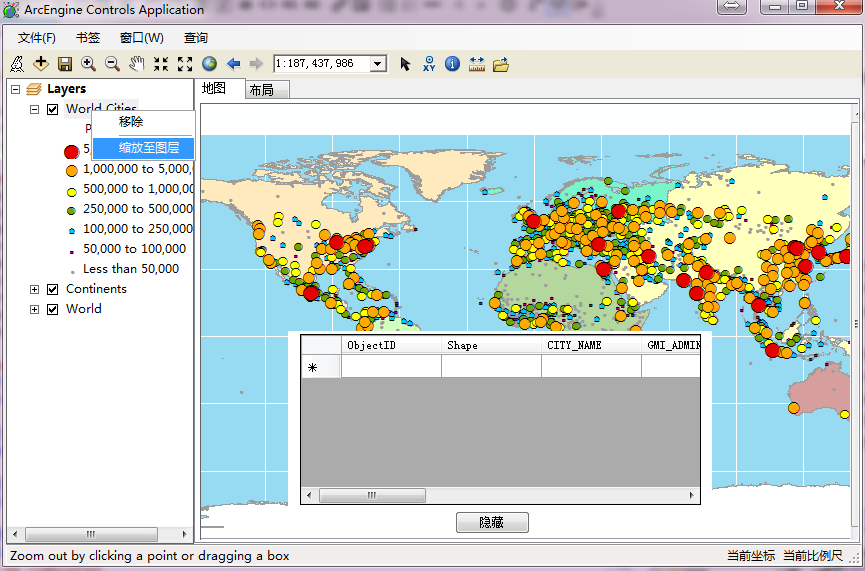Click the yellow 500,000 to 1,000,000 symbol

71,193
